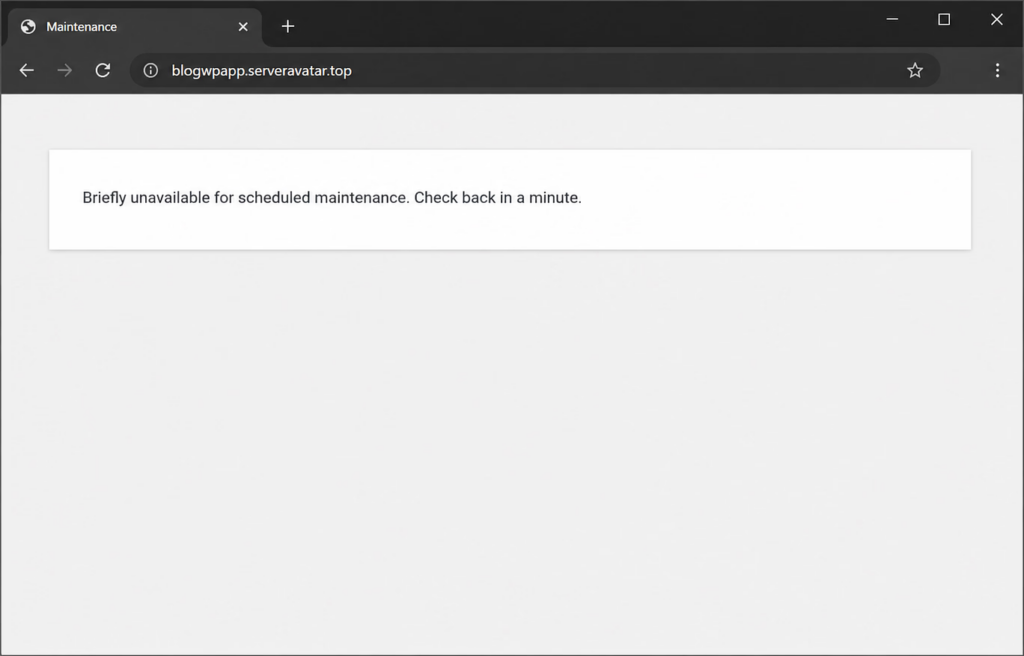Viewport: 1024px width, 656px height.
Task: Close the Maintenance tab
Action: (243, 27)
